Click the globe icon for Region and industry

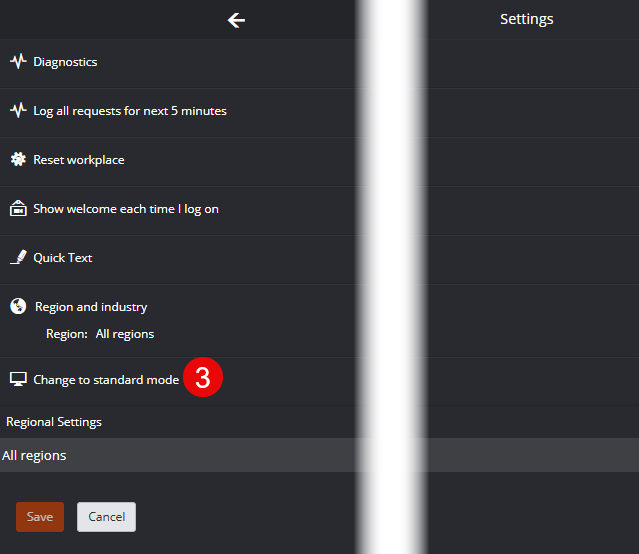pyautogui.click(x=18, y=306)
